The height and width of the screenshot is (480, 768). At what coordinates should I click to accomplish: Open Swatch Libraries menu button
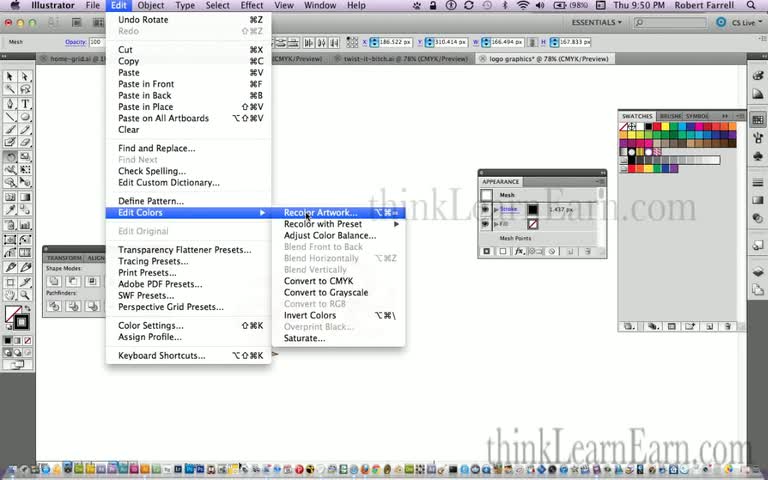(629, 326)
